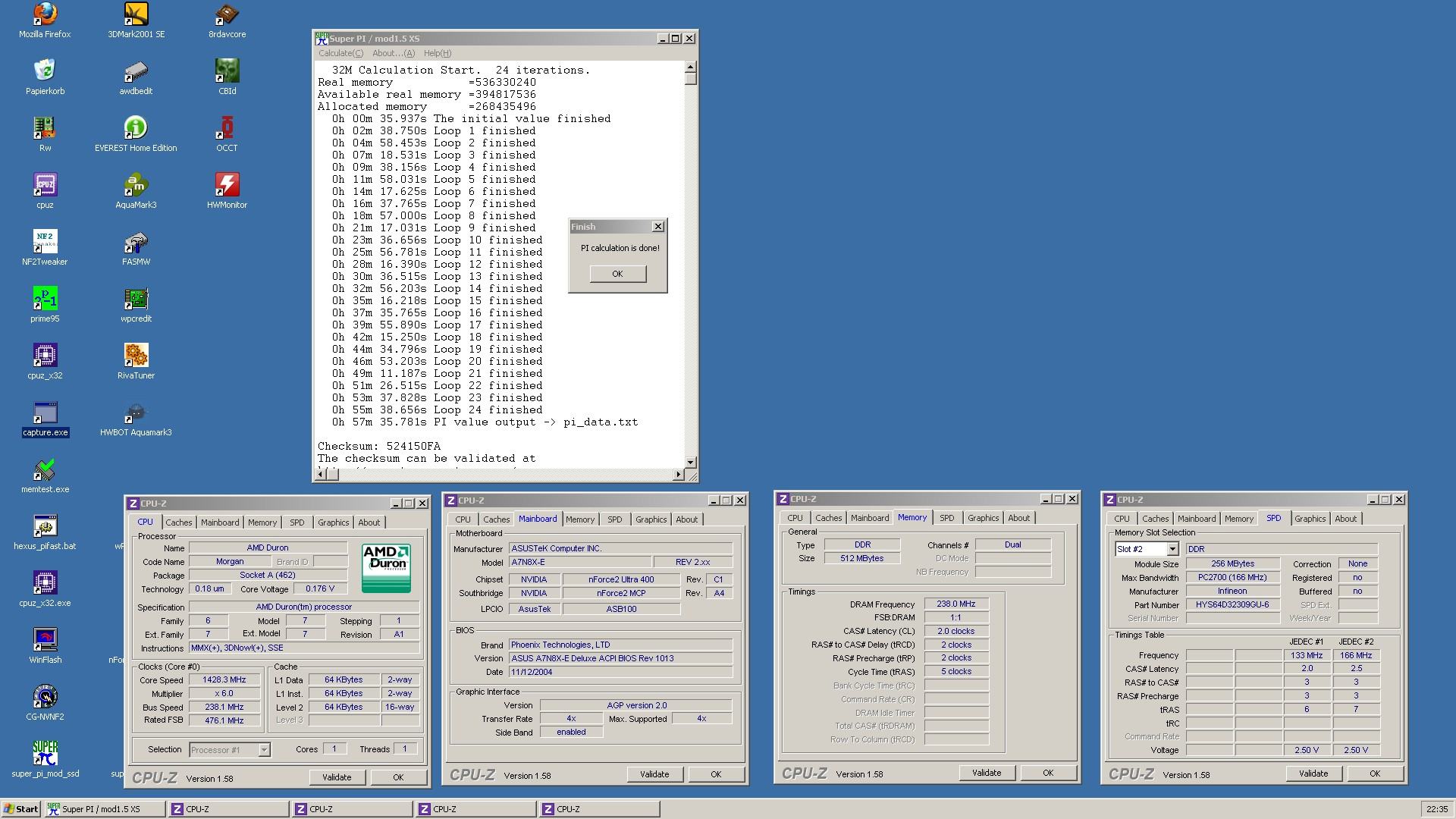Click OK in Memory CPU-Z window
The width and height of the screenshot is (1456, 819).
pos(1048,773)
